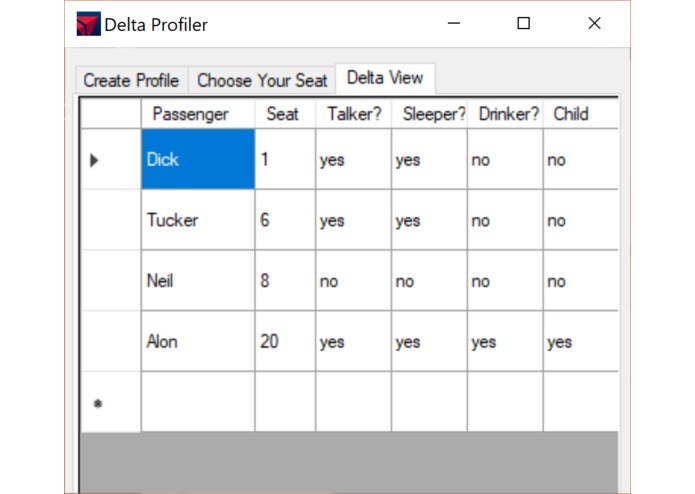Click Neil's Sleeper? cell

(429, 281)
